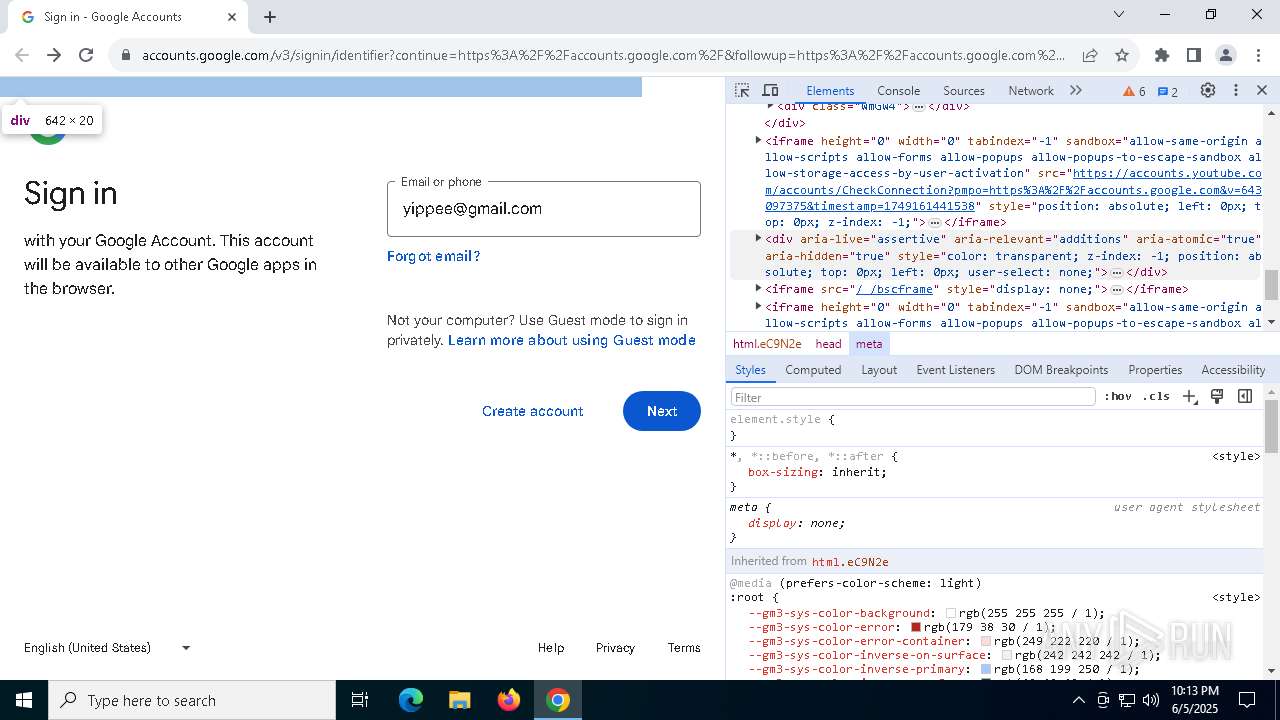Select head breadcrumb
The width and height of the screenshot is (1280, 720).
point(828,344)
